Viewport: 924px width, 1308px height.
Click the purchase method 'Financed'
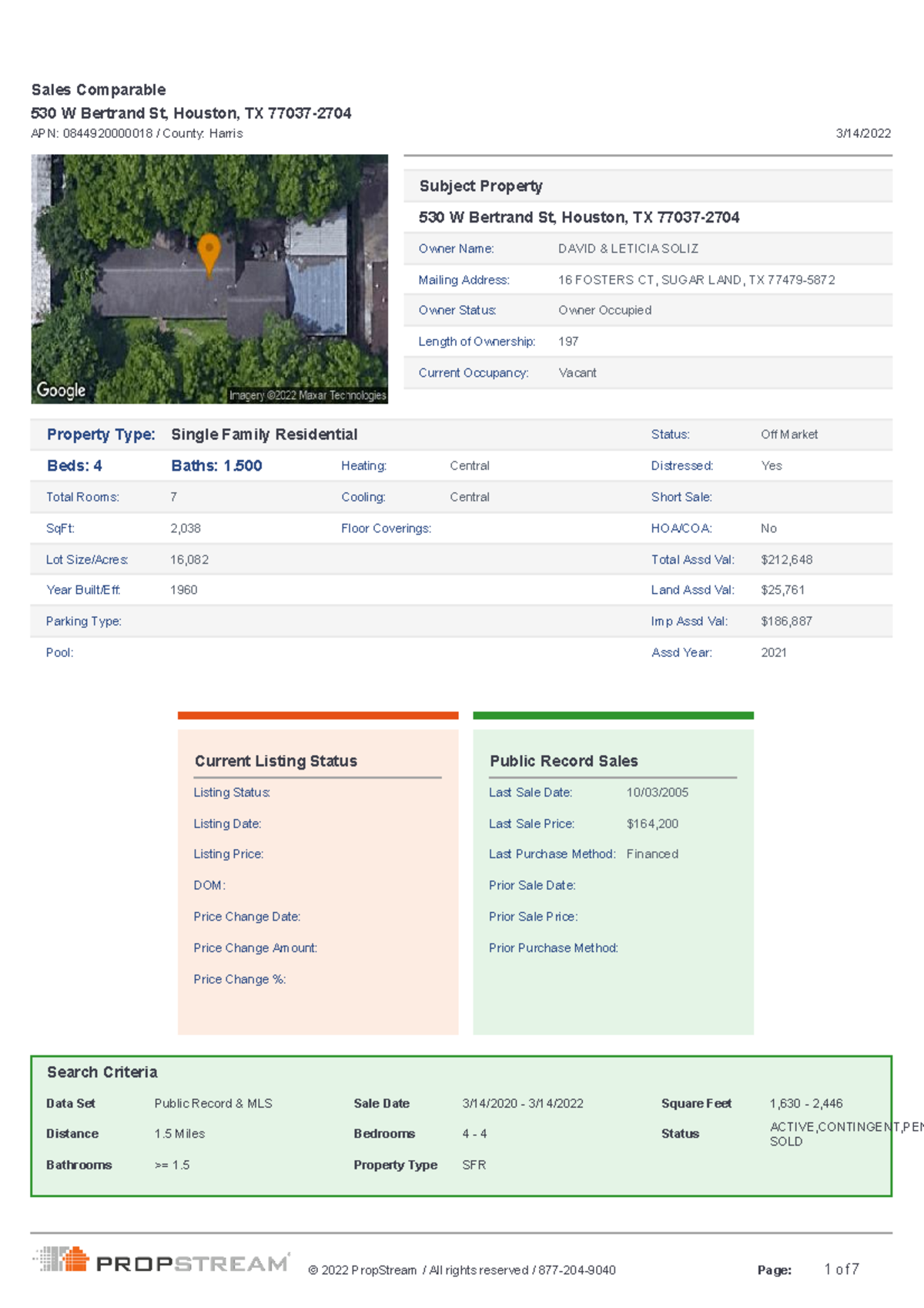coord(652,854)
